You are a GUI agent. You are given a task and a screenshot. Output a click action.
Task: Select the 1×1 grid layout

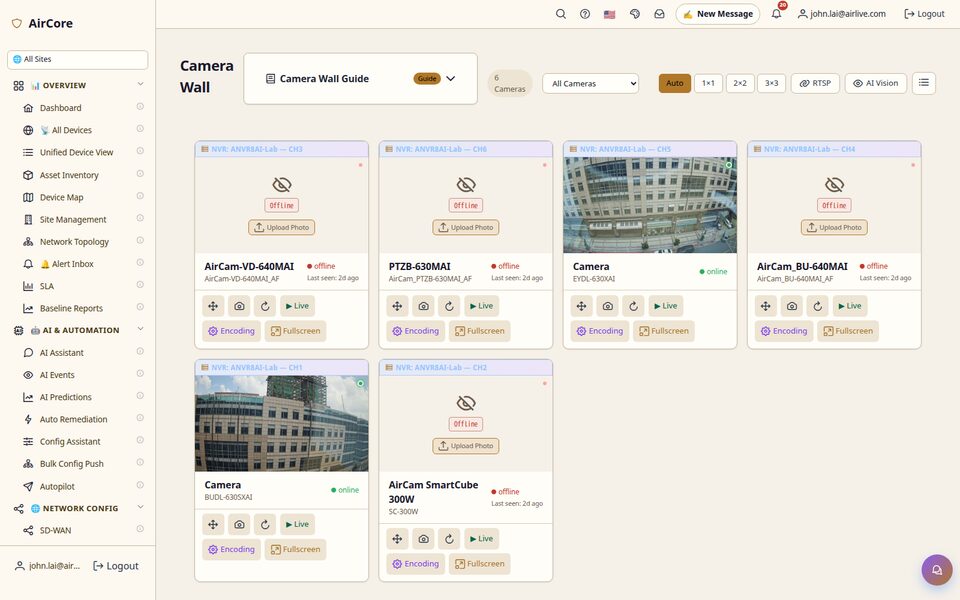(708, 83)
